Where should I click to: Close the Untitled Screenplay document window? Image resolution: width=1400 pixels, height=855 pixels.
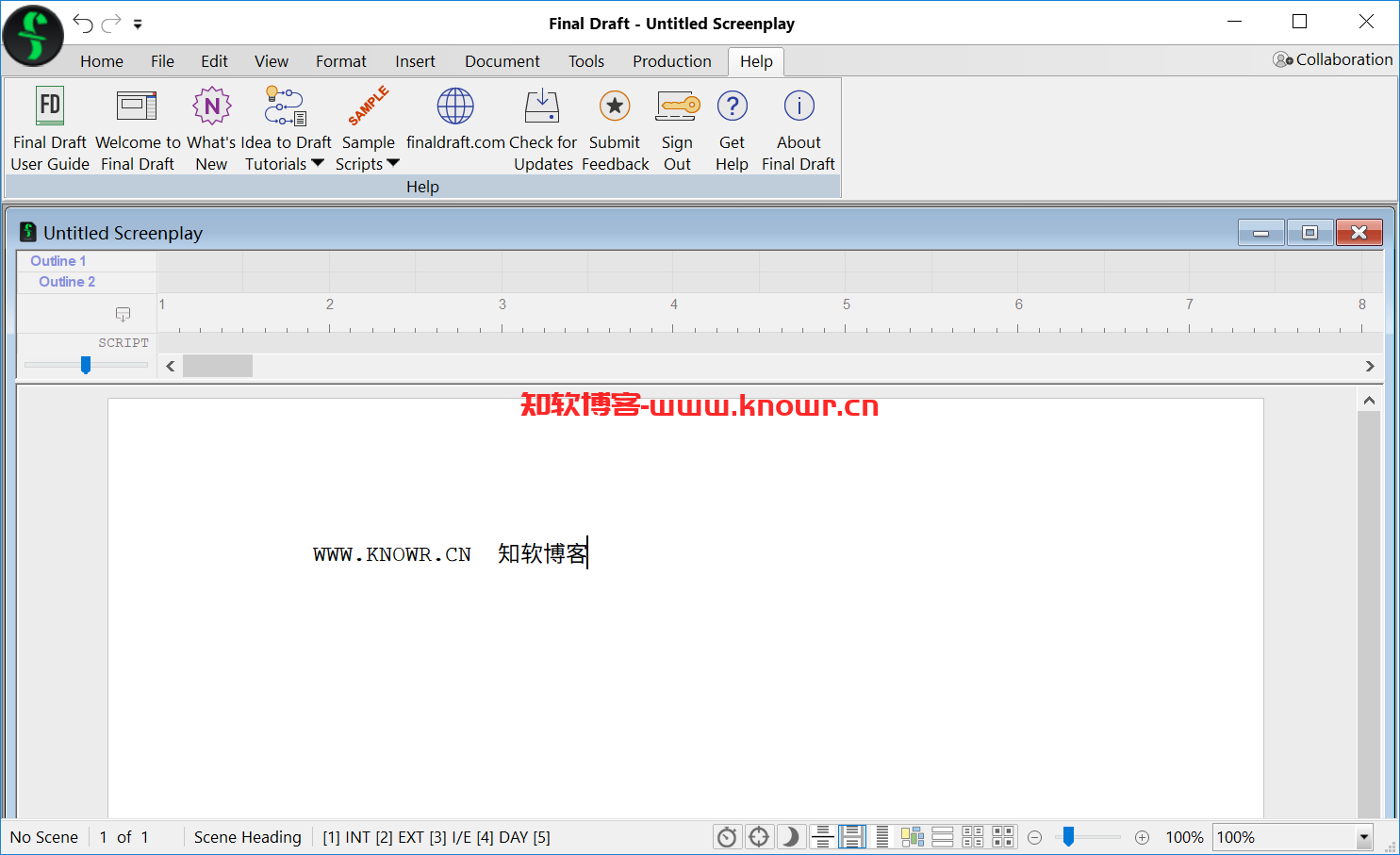coord(1359,233)
